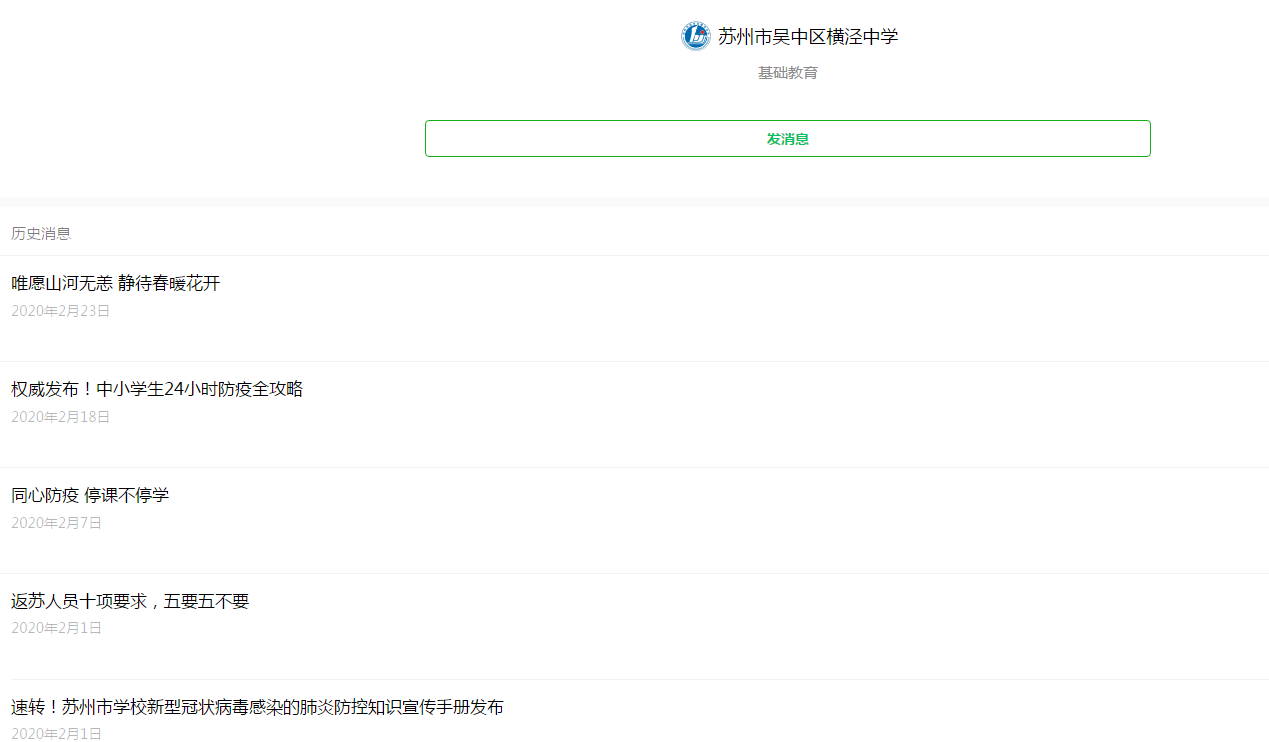Open article 唯愿山河无恙 静待春暖花开

(x=116, y=284)
